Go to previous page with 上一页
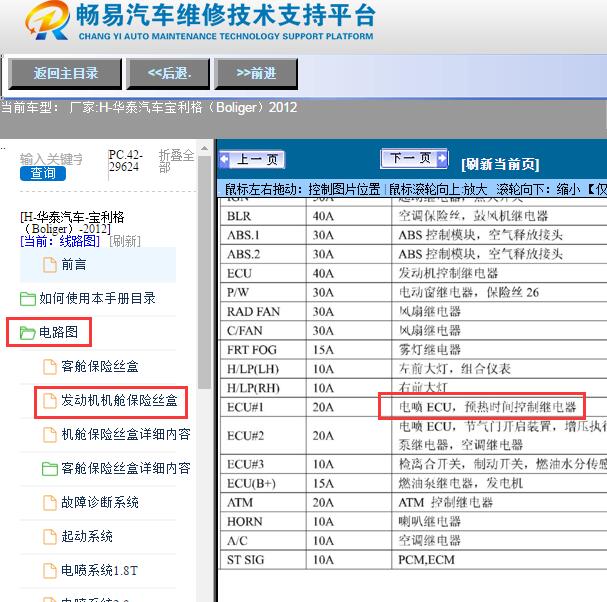The width and height of the screenshot is (607, 602). [252, 159]
